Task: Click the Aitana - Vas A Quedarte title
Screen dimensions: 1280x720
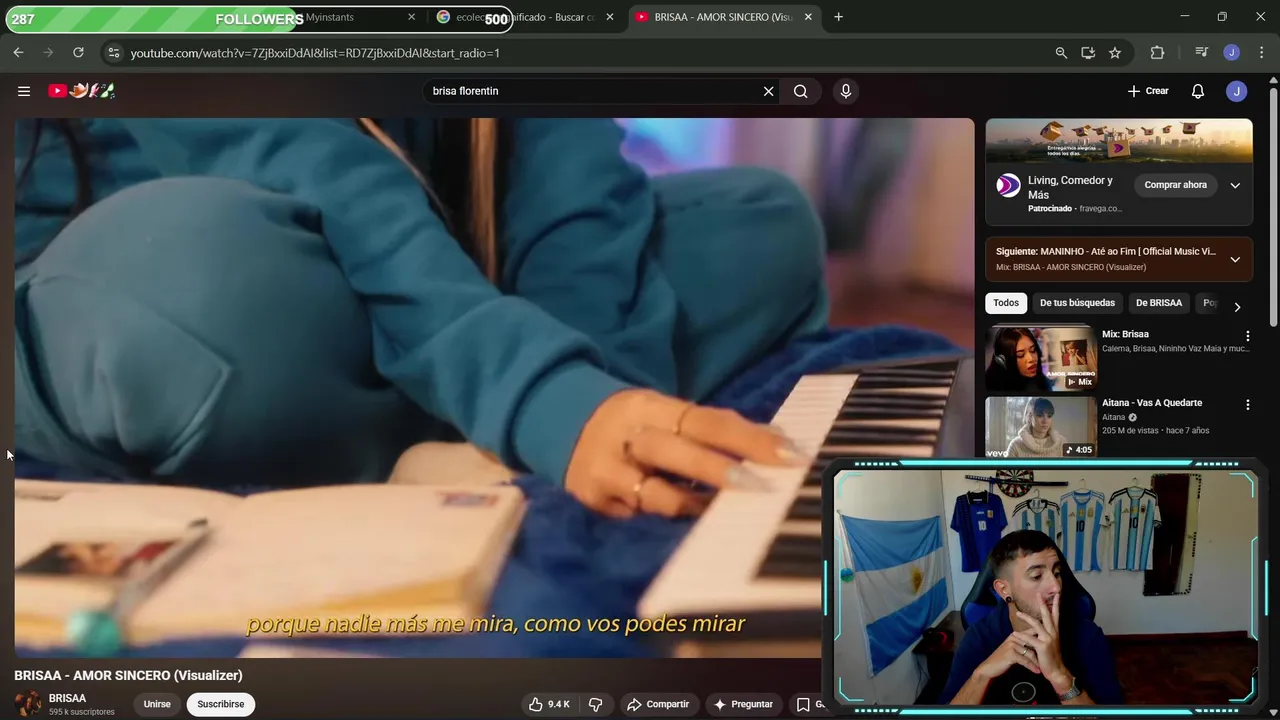Action: (x=1152, y=403)
